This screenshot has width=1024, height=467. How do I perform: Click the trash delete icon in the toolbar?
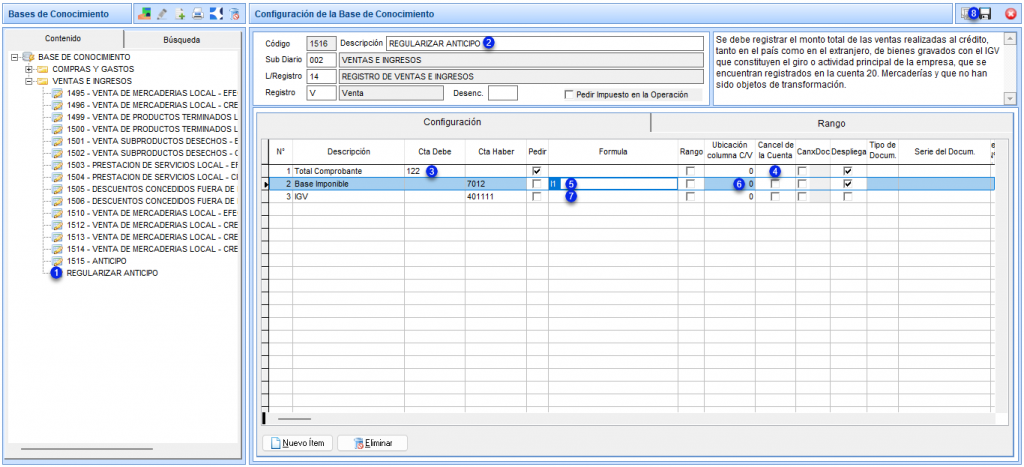(x=234, y=13)
